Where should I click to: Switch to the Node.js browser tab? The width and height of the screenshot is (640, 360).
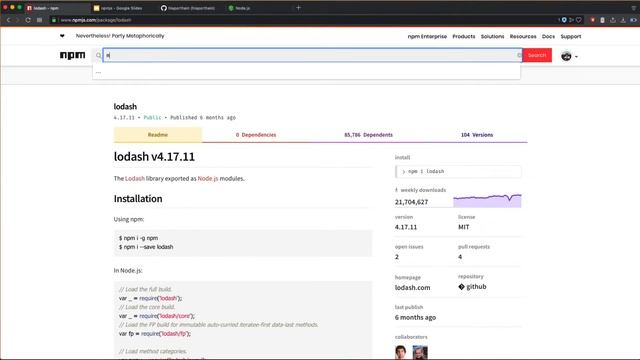pos(242,8)
